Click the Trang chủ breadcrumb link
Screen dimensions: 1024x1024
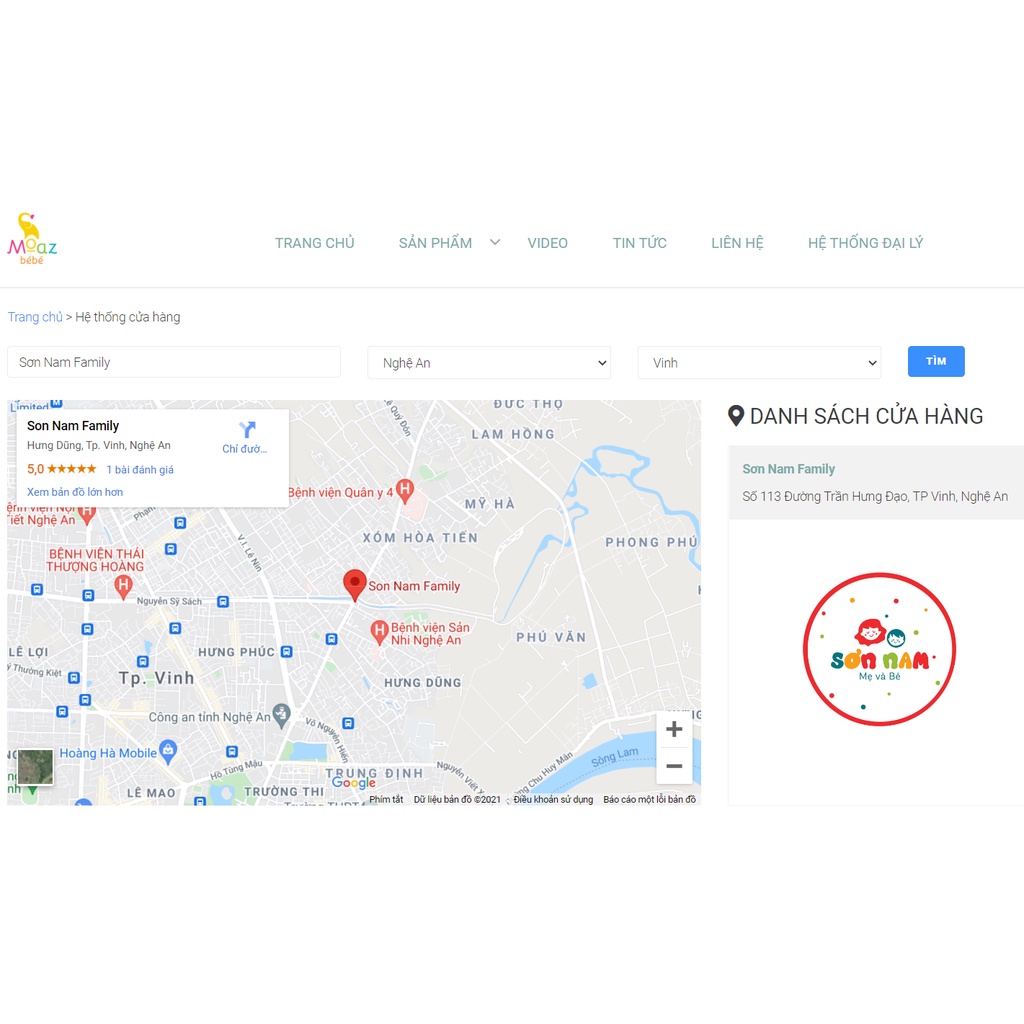click(35, 317)
